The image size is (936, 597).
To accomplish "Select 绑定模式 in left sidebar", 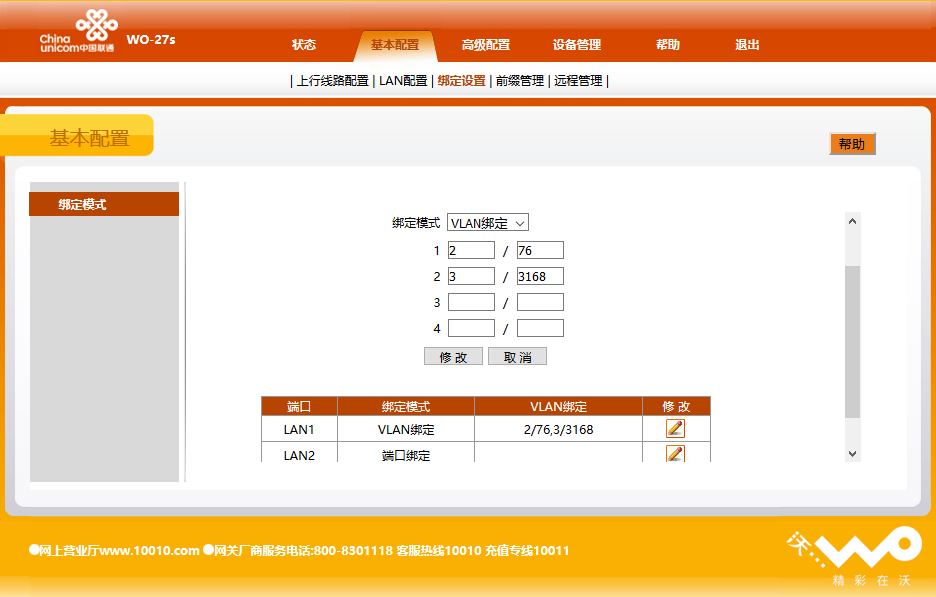I will click(104, 204).
